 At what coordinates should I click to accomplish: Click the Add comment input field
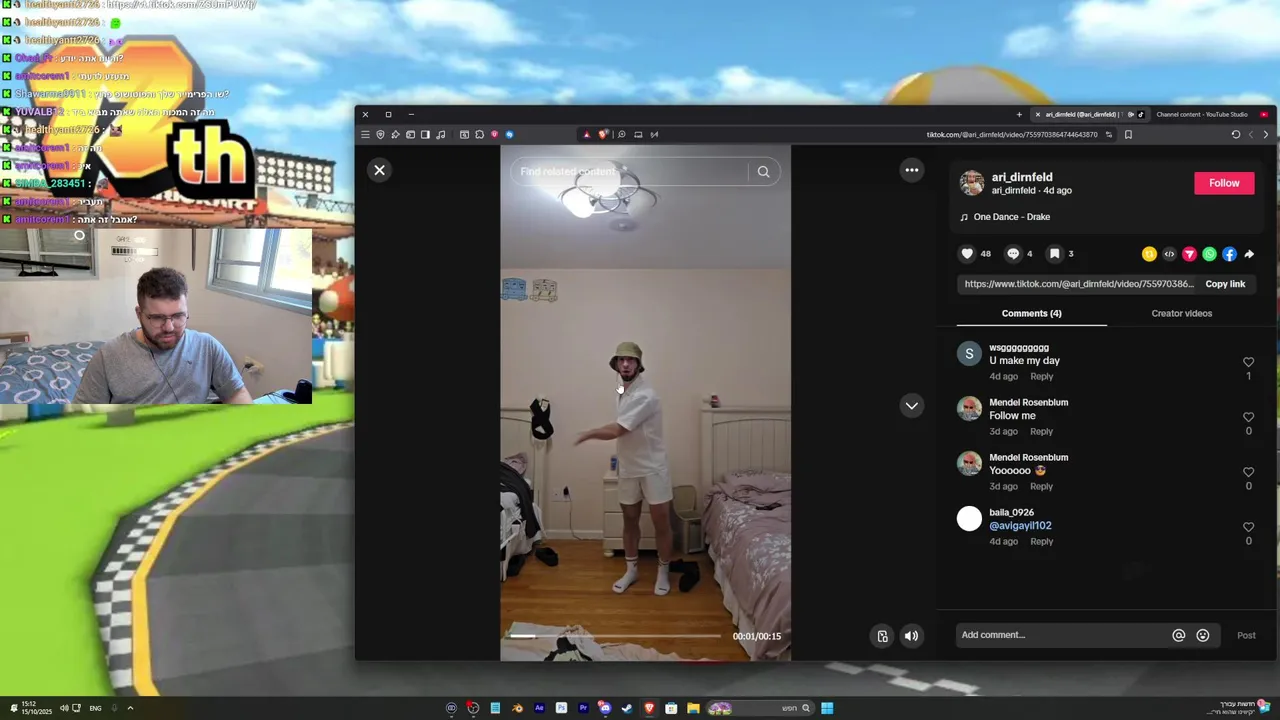pos(1063,635)
